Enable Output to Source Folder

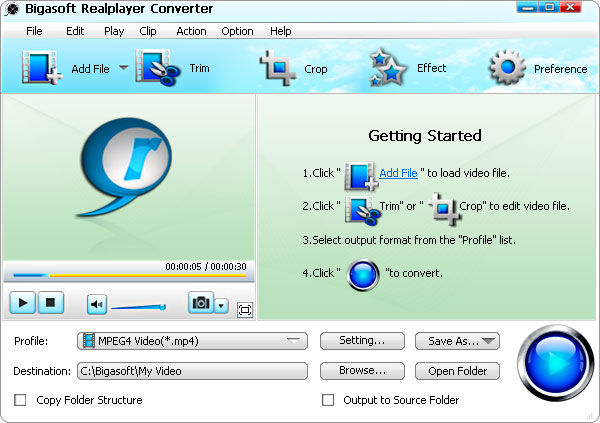coord(327,400)
